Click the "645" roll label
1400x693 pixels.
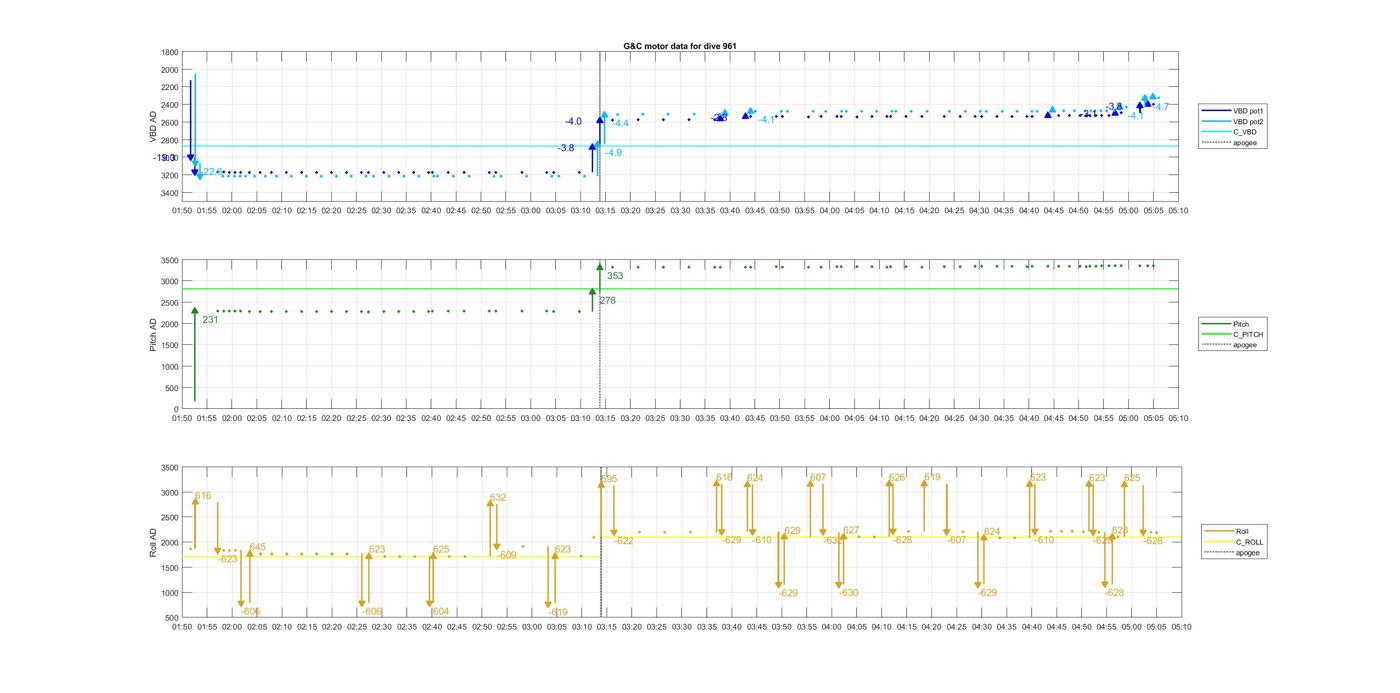click(x=257, y=547)
